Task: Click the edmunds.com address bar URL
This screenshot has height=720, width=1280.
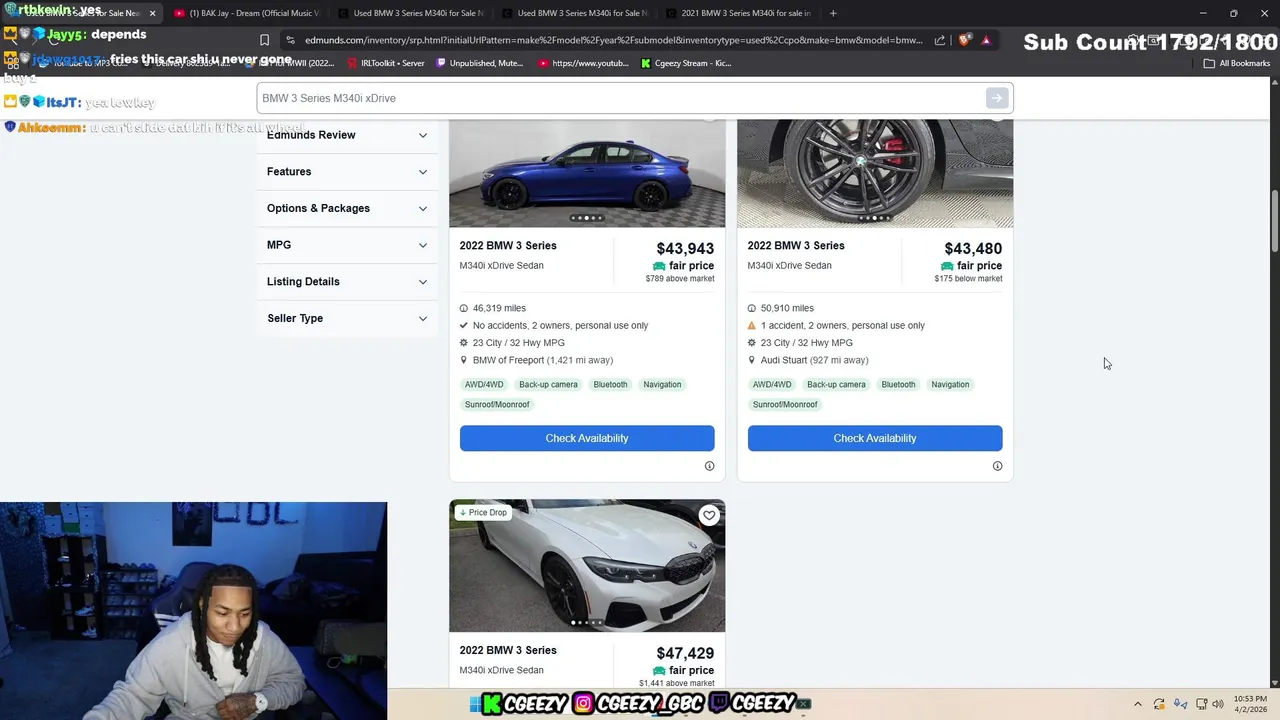Action: pos(613,40)
